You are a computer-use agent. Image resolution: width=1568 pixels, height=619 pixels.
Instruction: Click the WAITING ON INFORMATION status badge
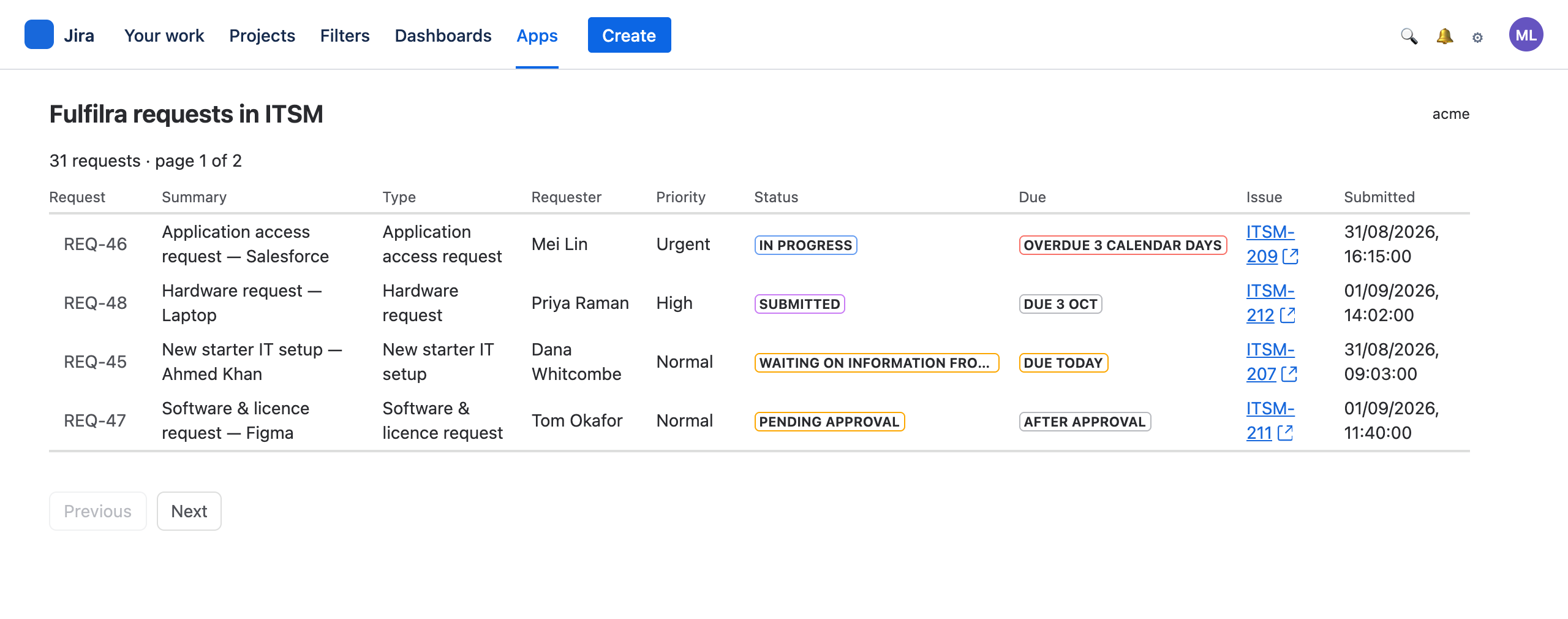coord(876,363)
